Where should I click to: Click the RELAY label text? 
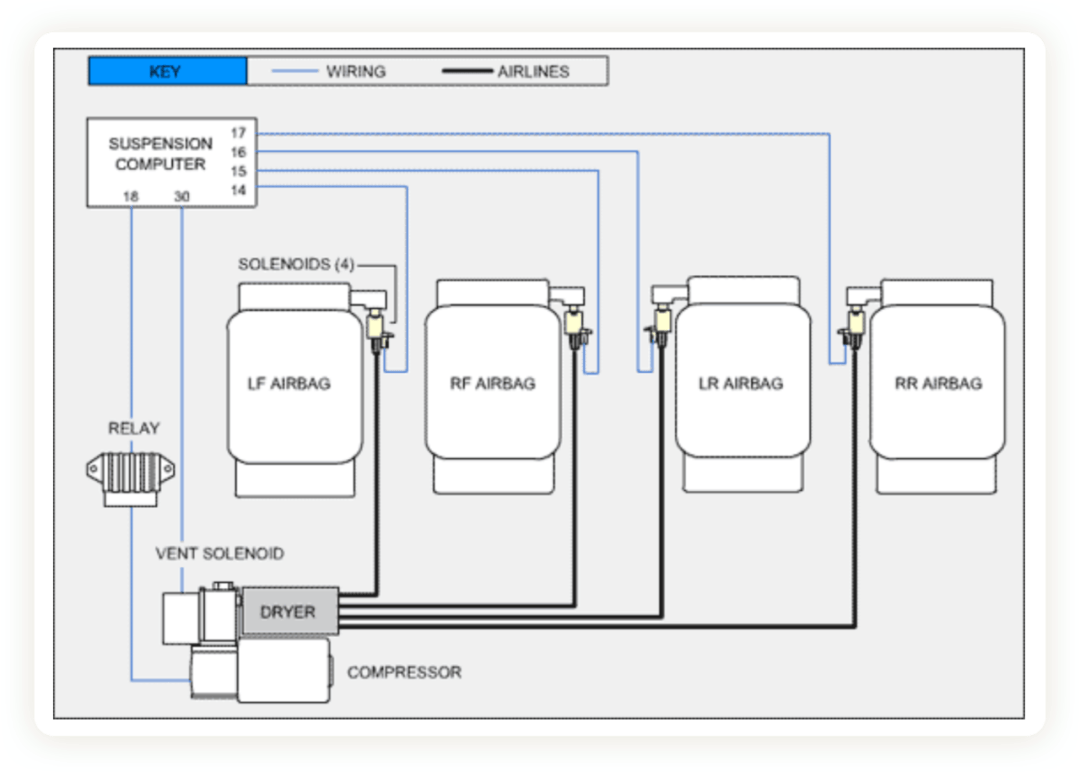click(x=134, y=428)
